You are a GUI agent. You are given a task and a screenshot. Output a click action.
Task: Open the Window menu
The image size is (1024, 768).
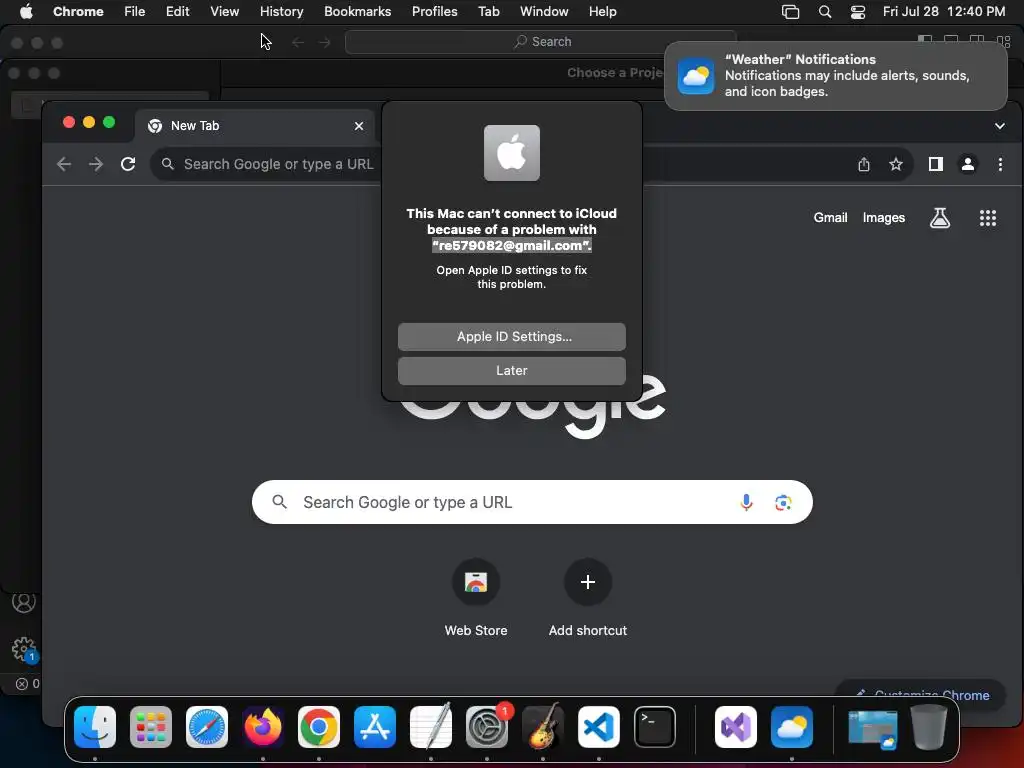tap(544, 12)
